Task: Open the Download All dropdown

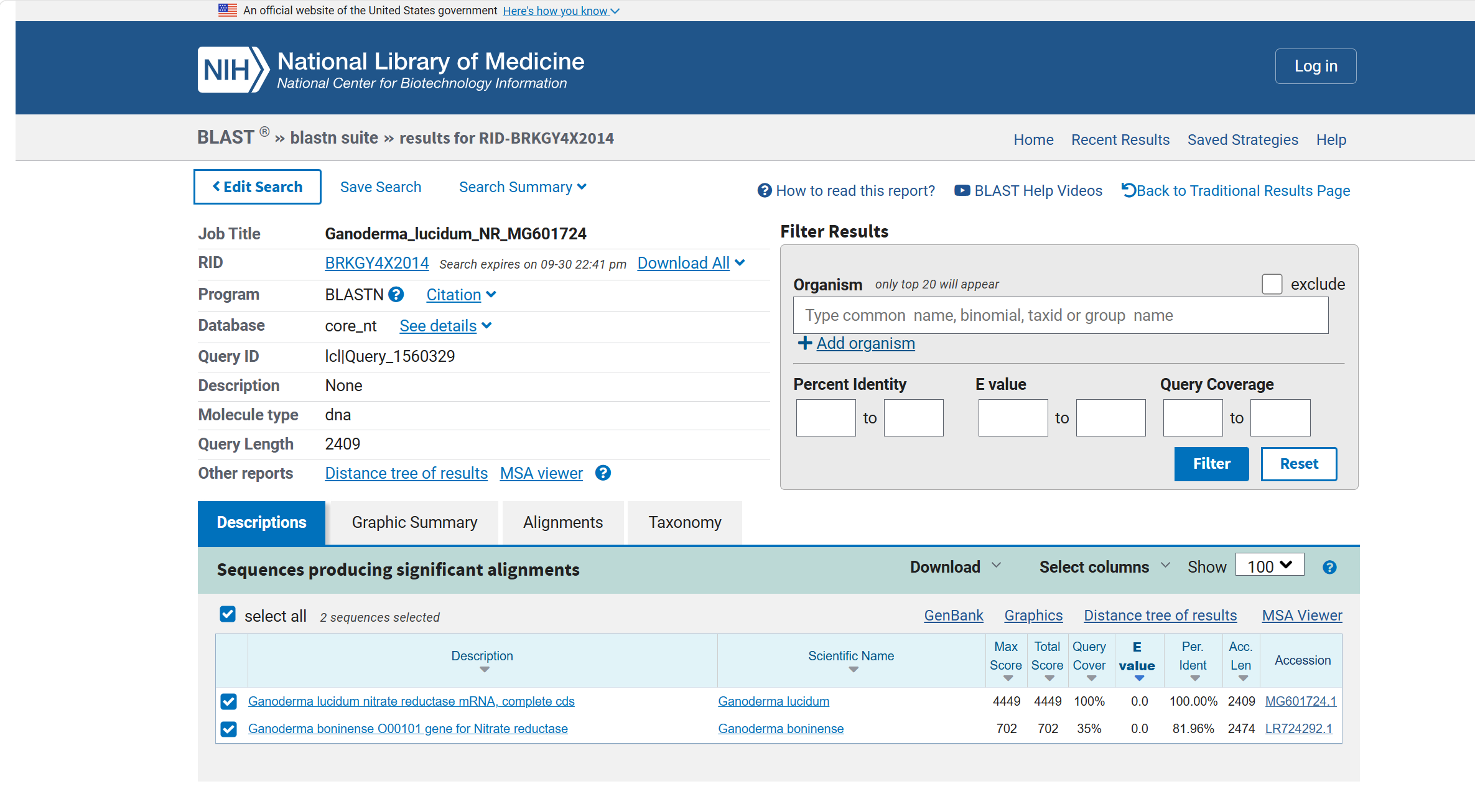Action: (691, 263)
